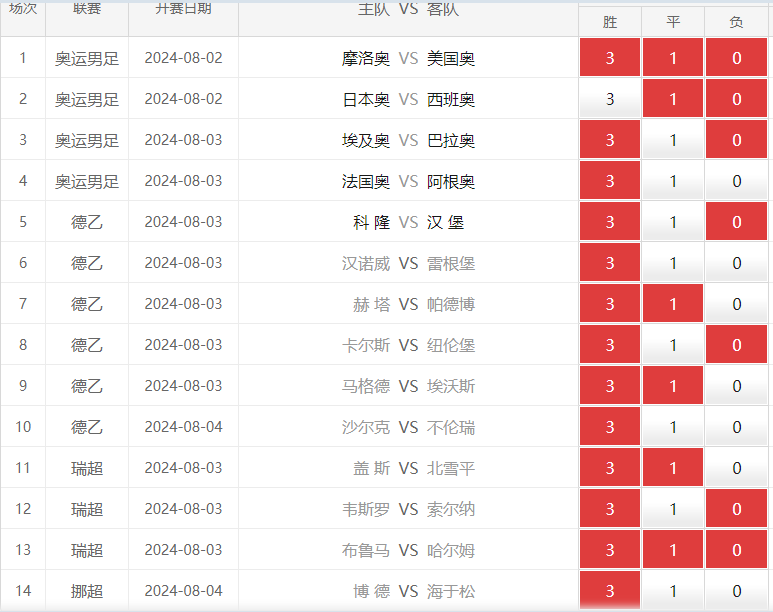Click match text 汉诺威 VS 雷根堡
773x612 pixels.
[x=408, y=263]
